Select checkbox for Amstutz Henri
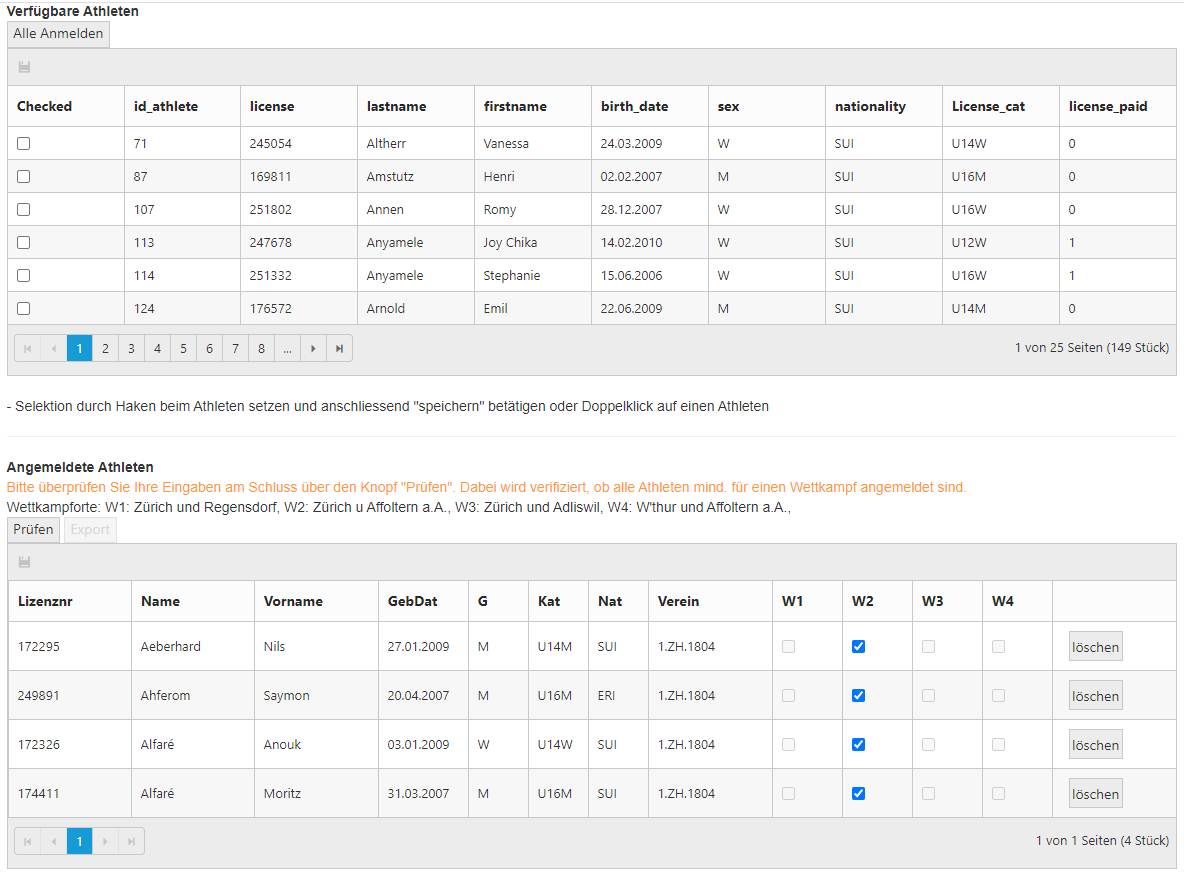The height and width of the screenshot is (879, 1184). pyautogui.click(x=24, y=176)
